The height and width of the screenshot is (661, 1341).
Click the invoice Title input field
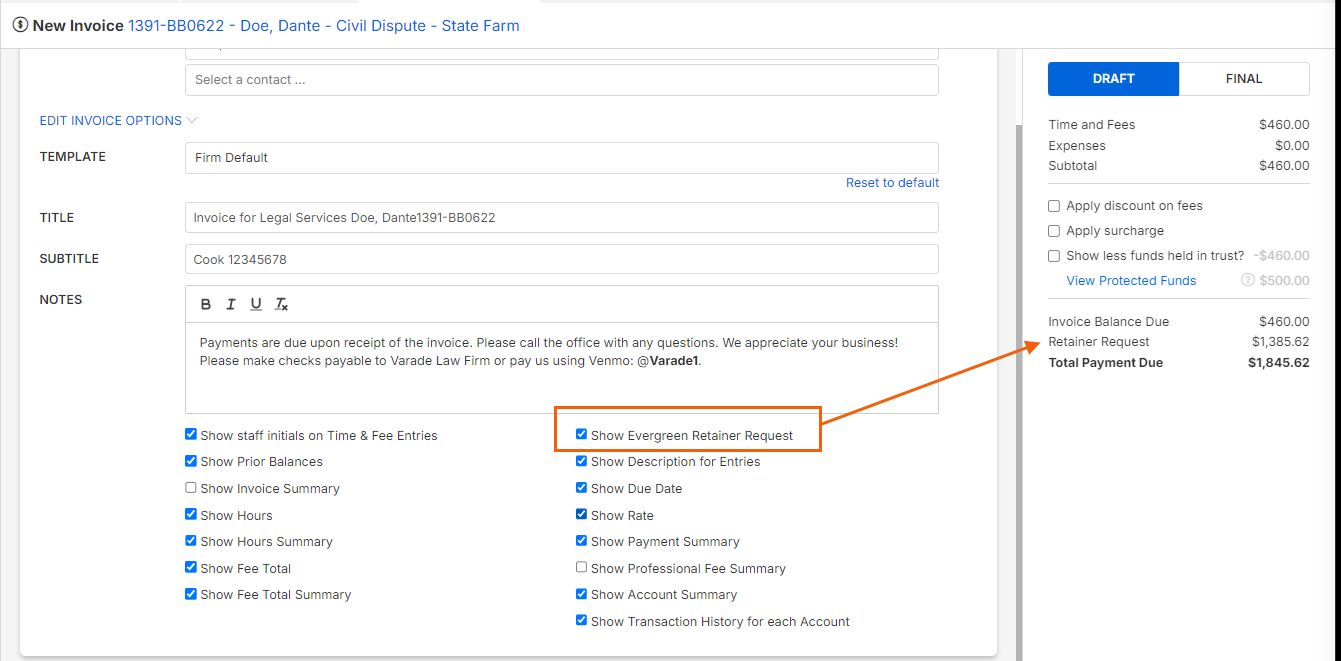tap(561, 218)
